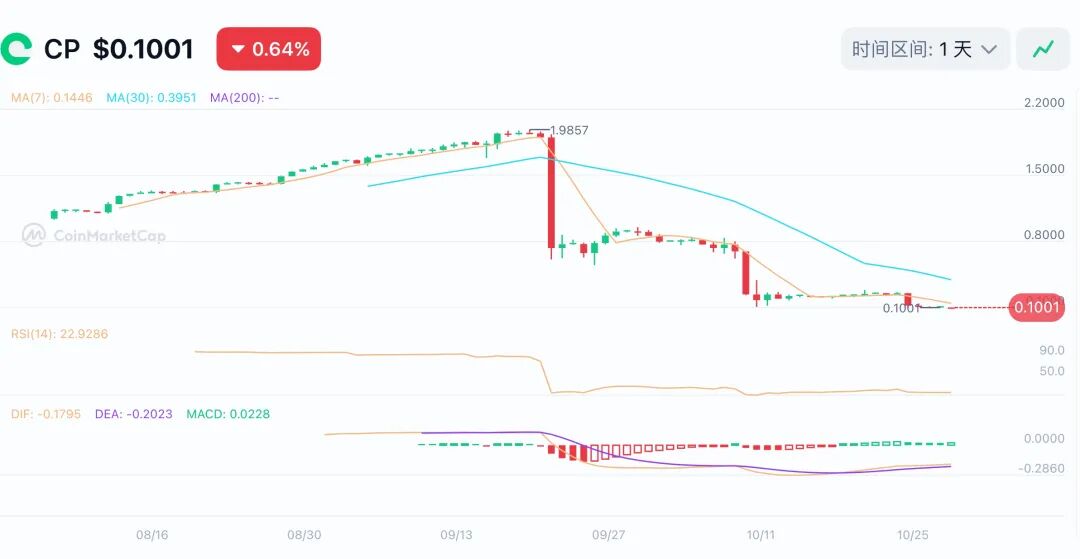
Task: Click the 10/25 date axis label
Action: point(914,535)
